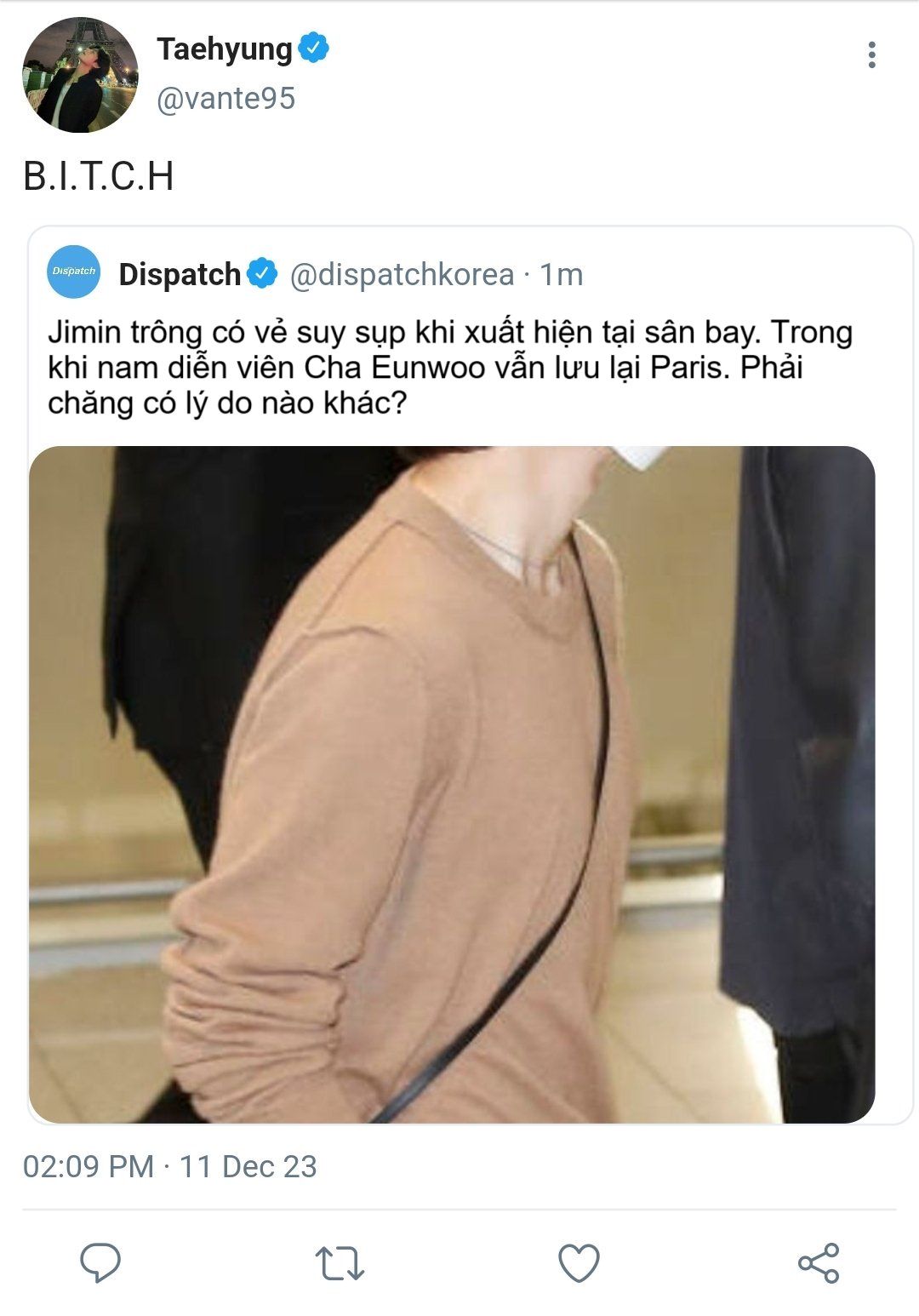Screen dimensions: 919x1316
Task: Click the 11 Dec 23 date
Action: [x=248, y=1166]
